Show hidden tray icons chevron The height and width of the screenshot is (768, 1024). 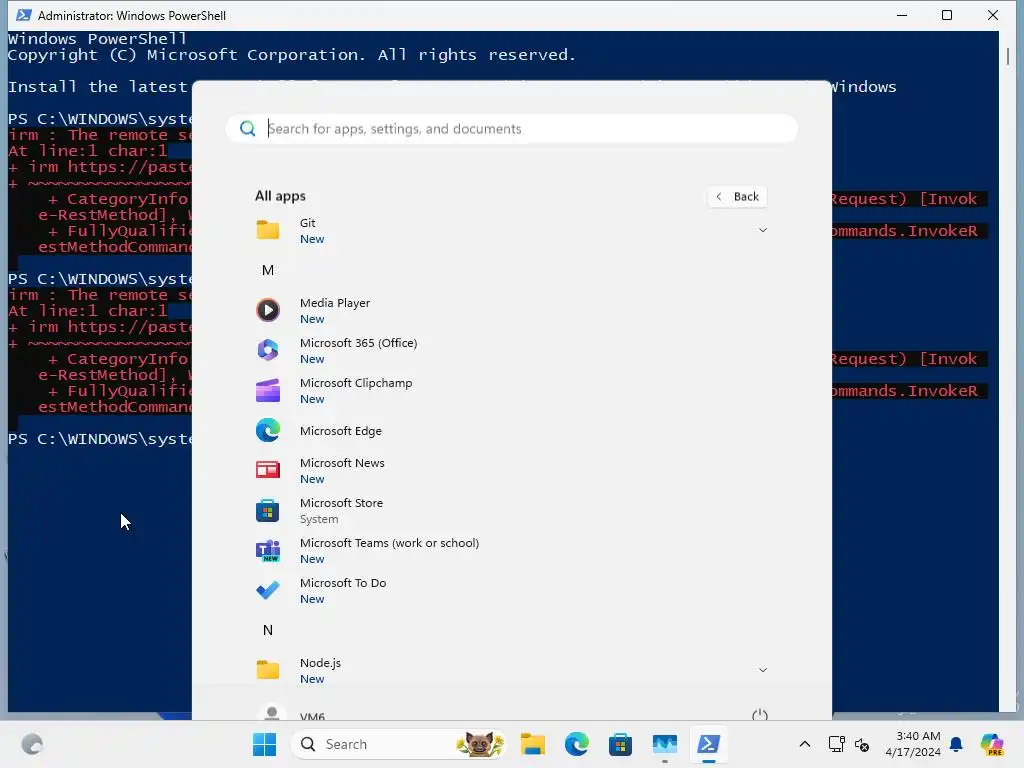805,744
